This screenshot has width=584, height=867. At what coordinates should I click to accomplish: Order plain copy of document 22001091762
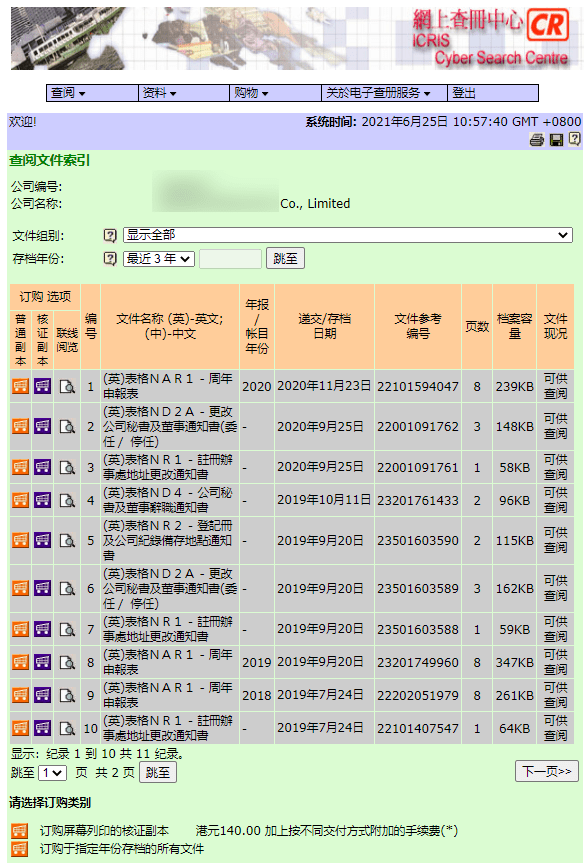click(20, 426)
